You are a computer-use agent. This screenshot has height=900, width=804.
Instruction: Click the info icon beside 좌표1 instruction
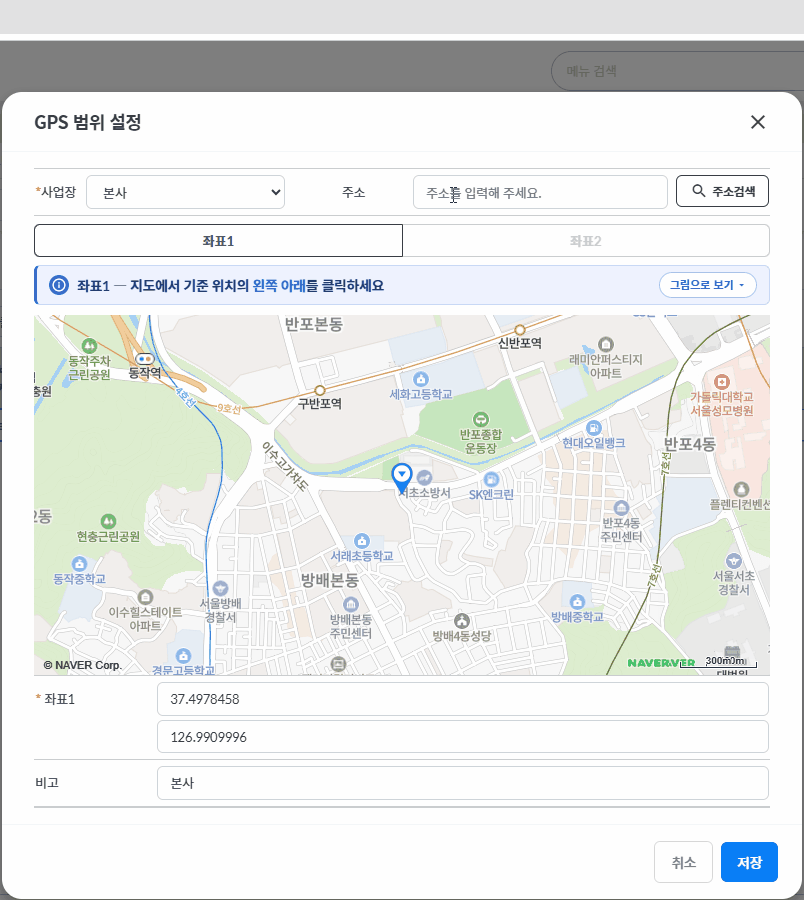tap(59, 285)
